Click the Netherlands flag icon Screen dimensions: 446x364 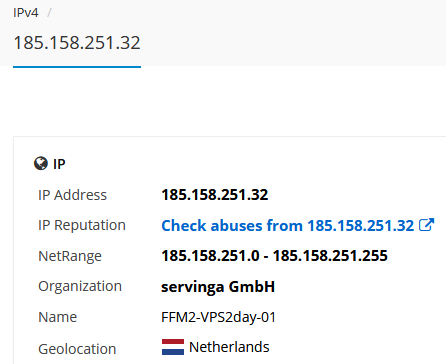[x=173, y=347]
